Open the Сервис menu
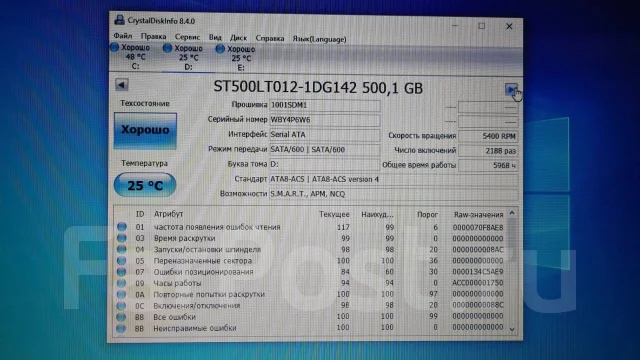Viewport: 640px width, 360px height. click(x=187, y=37)
